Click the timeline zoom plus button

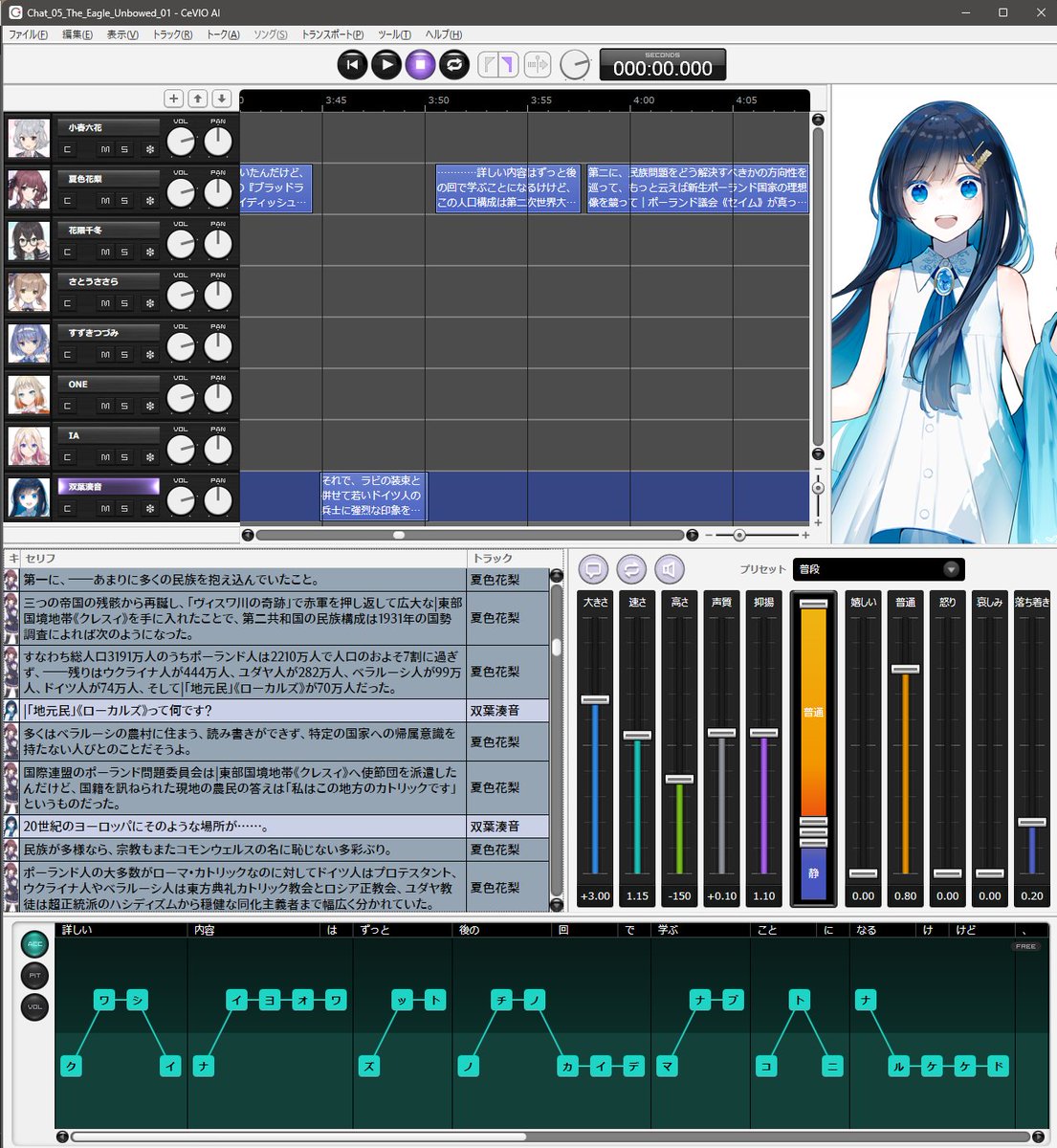[805, 536]
